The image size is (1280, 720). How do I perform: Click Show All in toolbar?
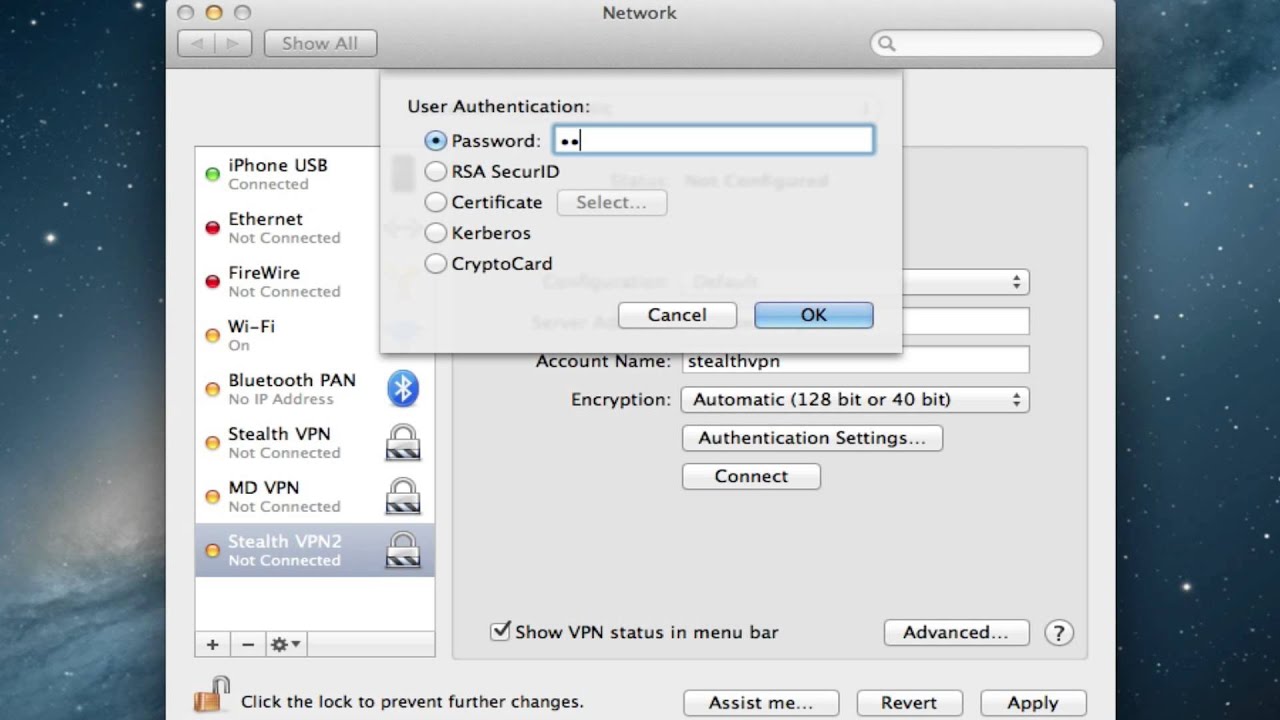coord(320,44)
